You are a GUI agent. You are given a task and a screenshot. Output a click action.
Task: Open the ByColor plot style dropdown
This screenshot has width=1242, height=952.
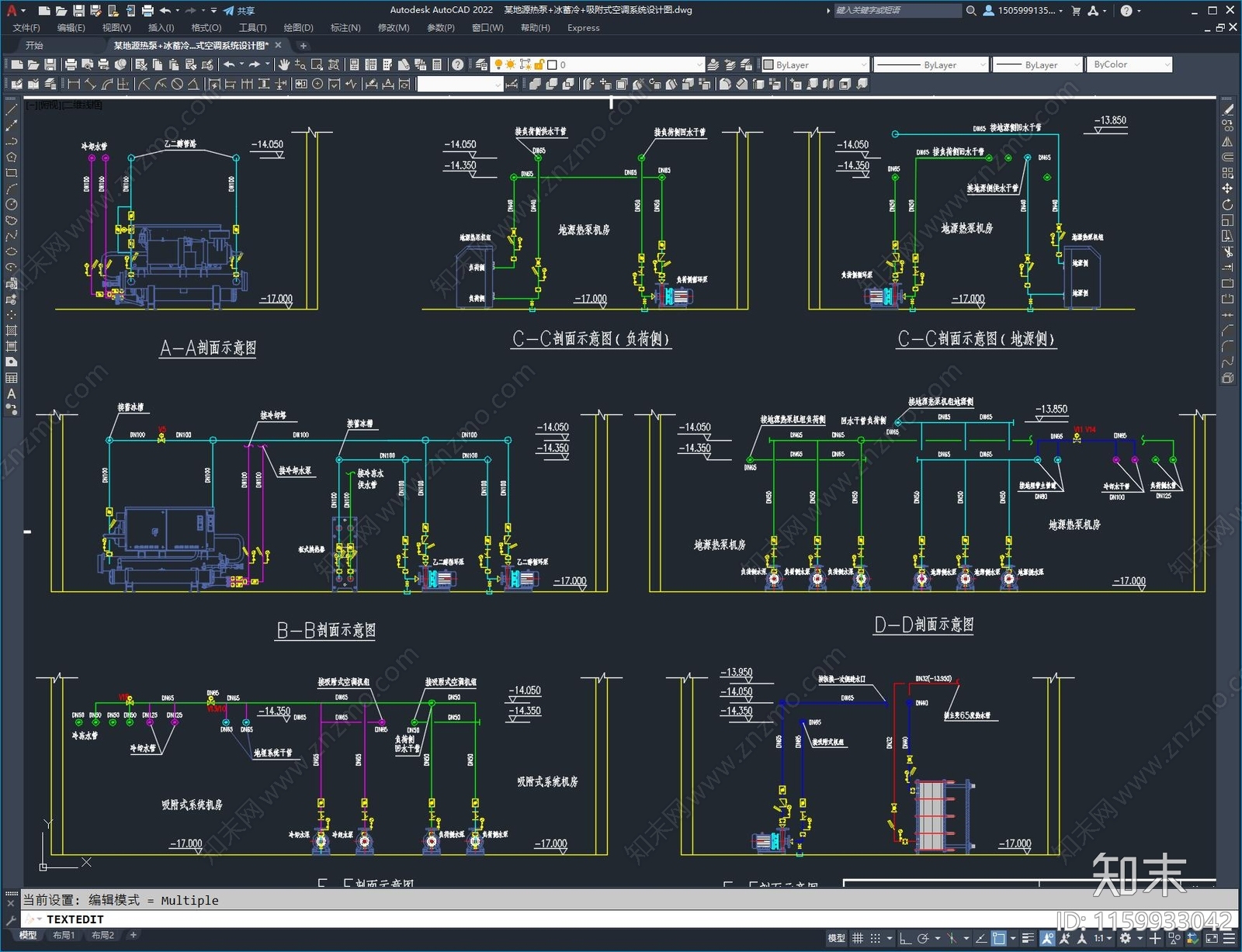[x=1129, y=64]
